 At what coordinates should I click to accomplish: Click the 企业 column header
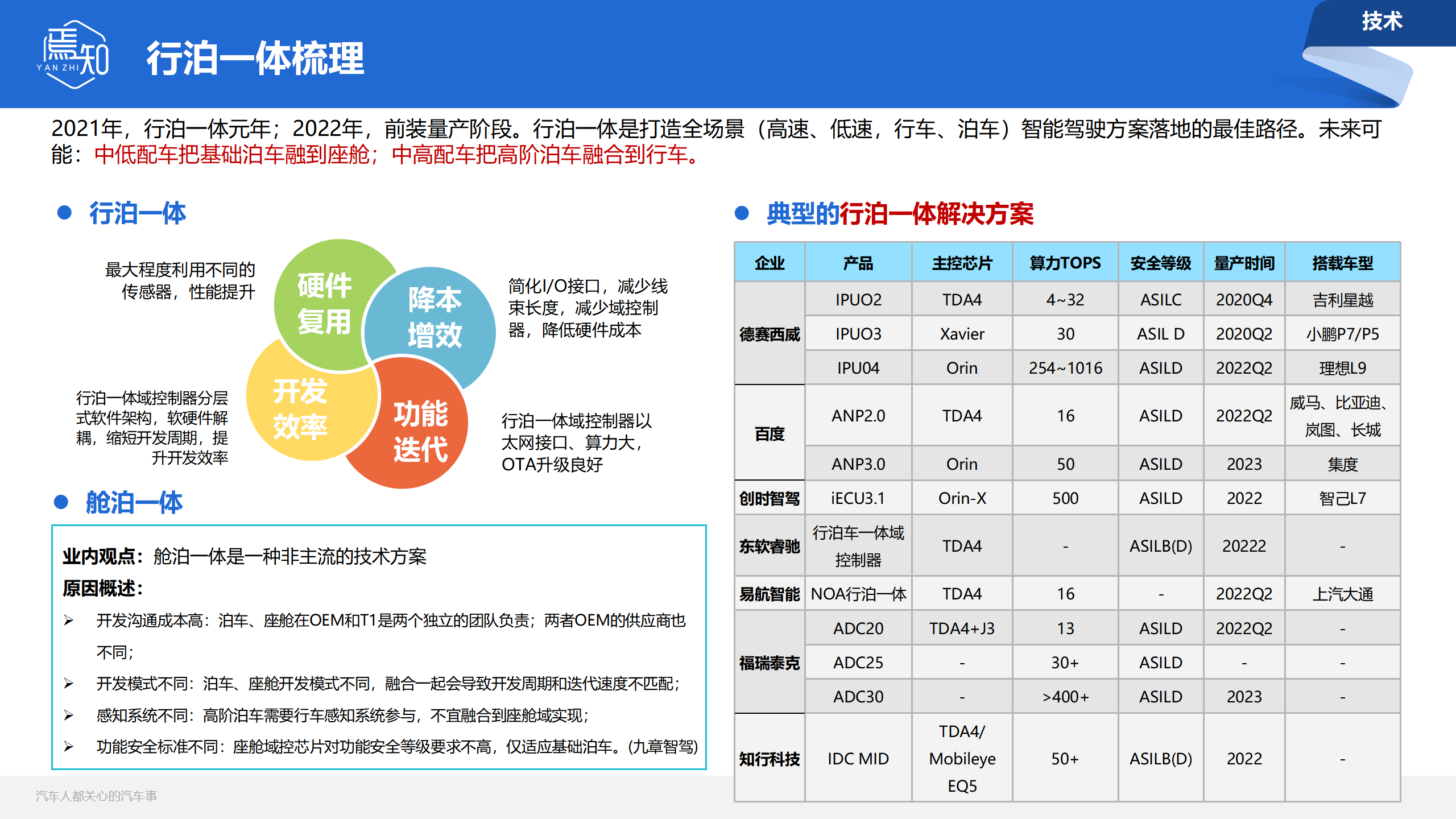coord(770,263)
